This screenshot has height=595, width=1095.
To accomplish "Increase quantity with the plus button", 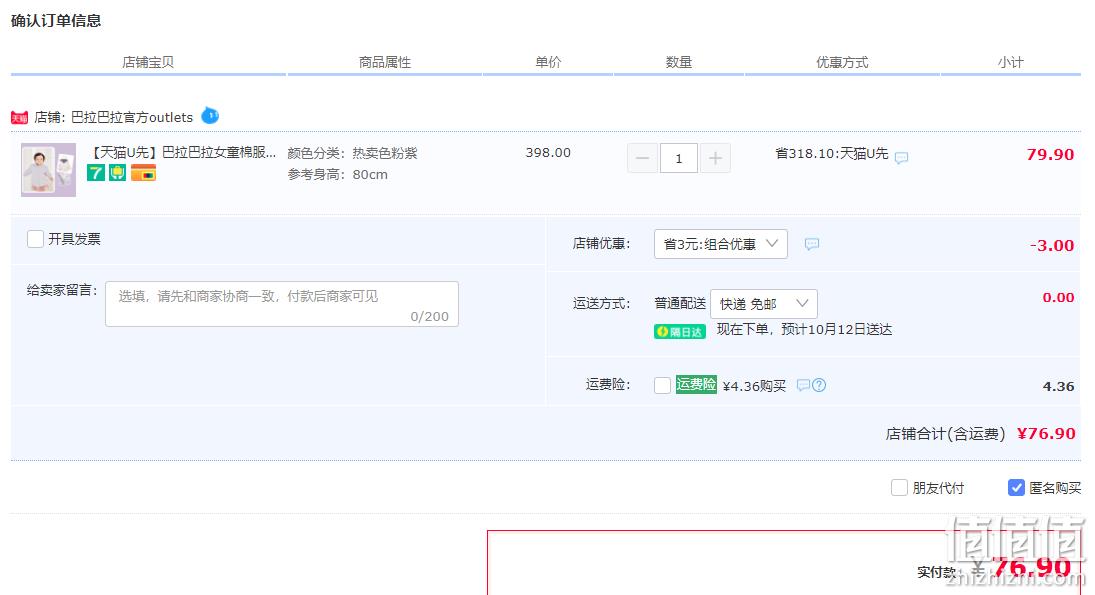I will coord(715,158).
